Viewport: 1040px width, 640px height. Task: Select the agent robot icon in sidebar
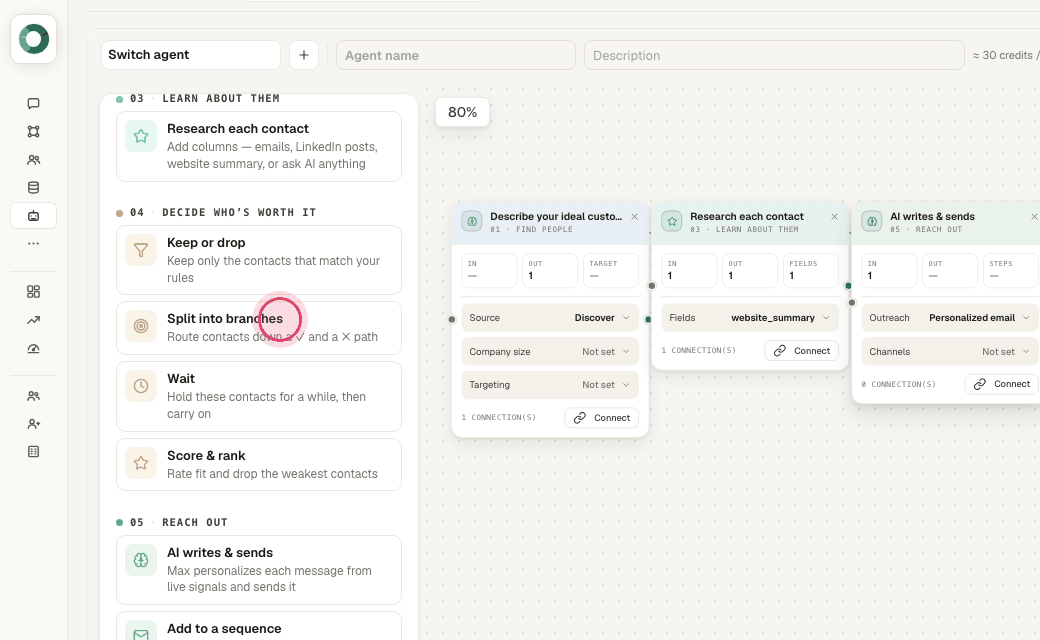click(x=33, y=216)
